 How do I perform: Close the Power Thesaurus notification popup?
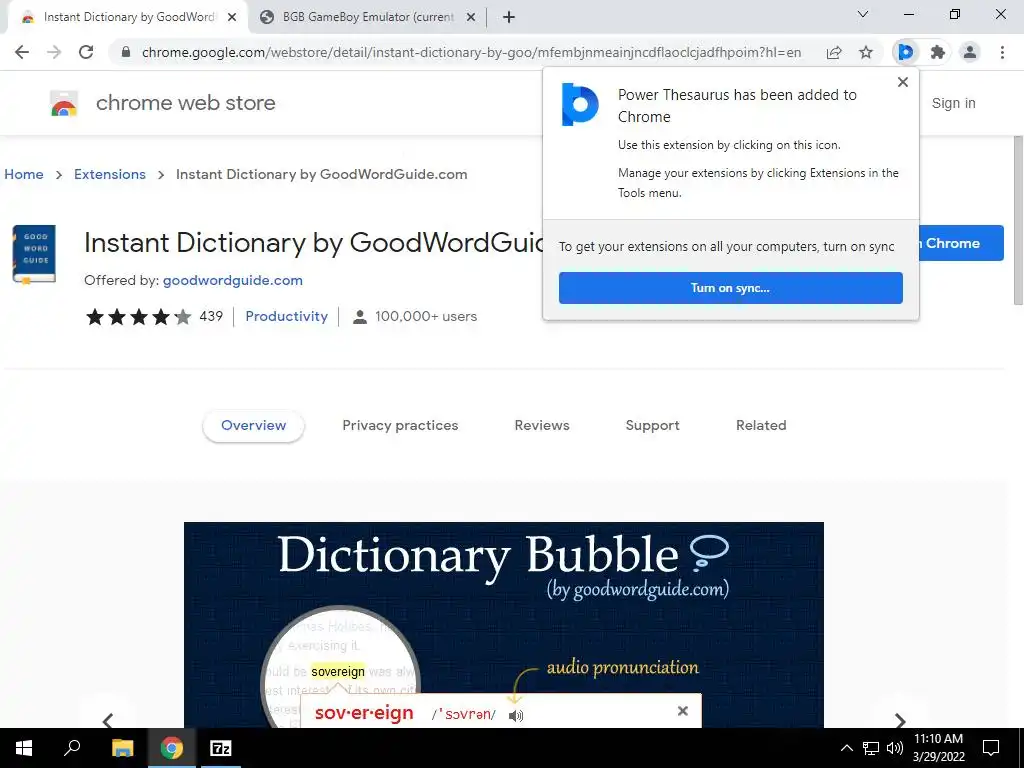[903, 82]
